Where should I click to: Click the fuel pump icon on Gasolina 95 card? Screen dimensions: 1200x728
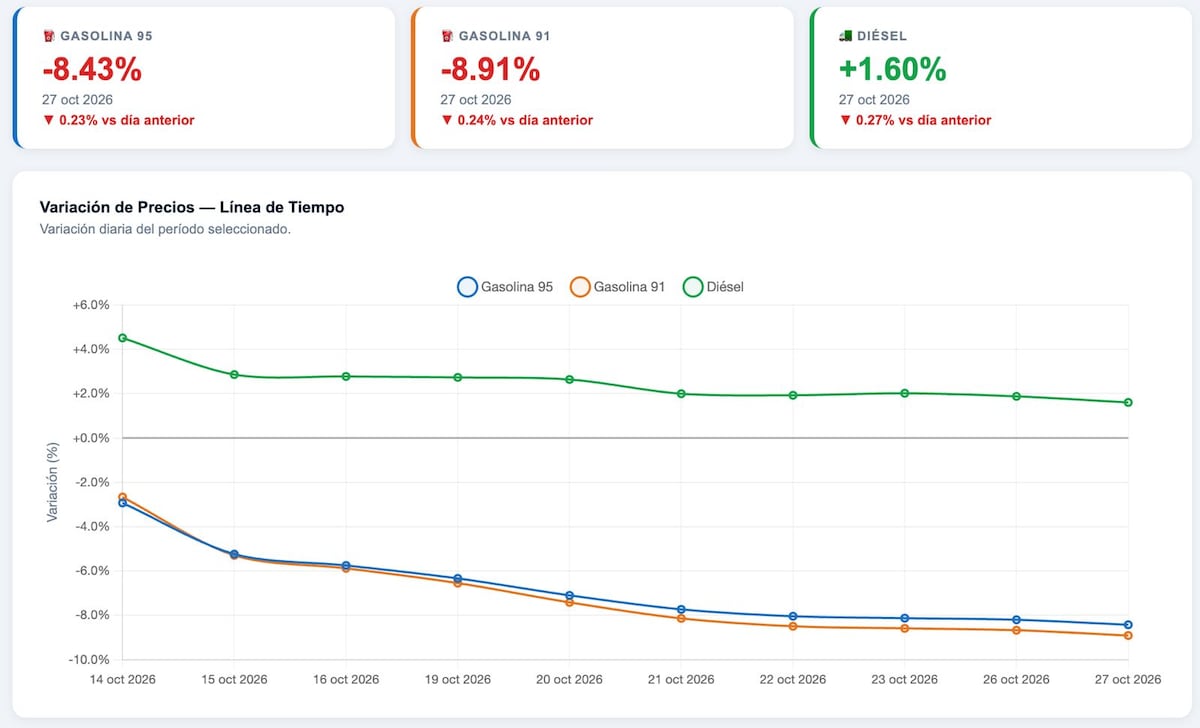pos(48,36)
